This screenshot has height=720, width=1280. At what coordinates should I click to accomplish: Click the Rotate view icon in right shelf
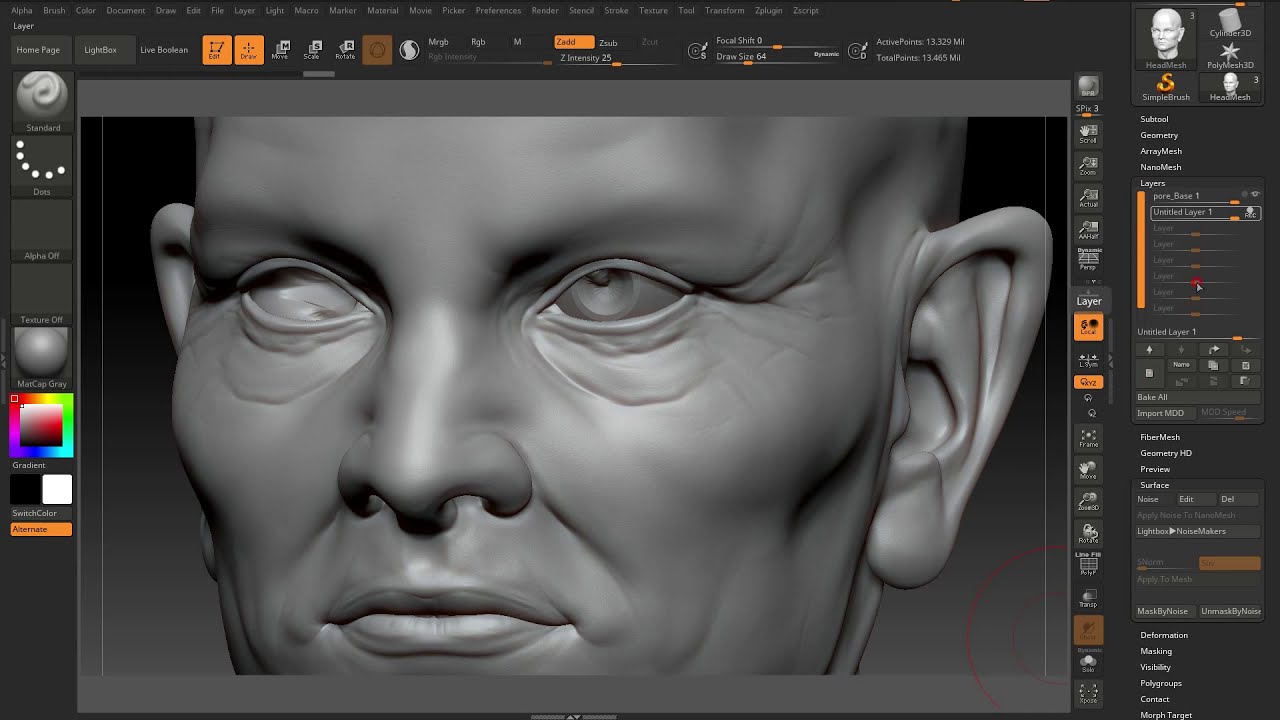coord(1088,533)
